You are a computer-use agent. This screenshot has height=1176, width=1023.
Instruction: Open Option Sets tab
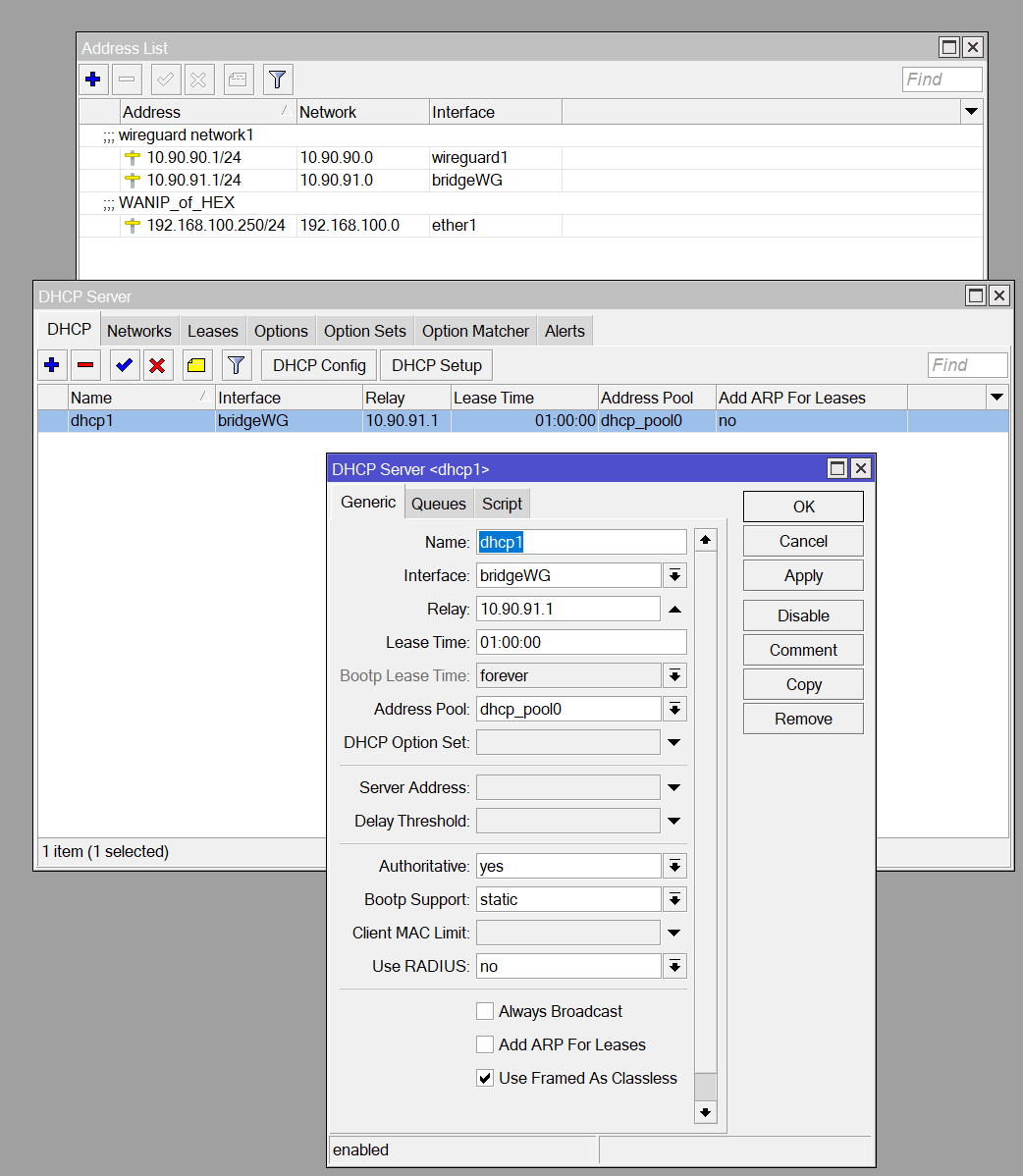pyautogui.click(x=365, y=331)
